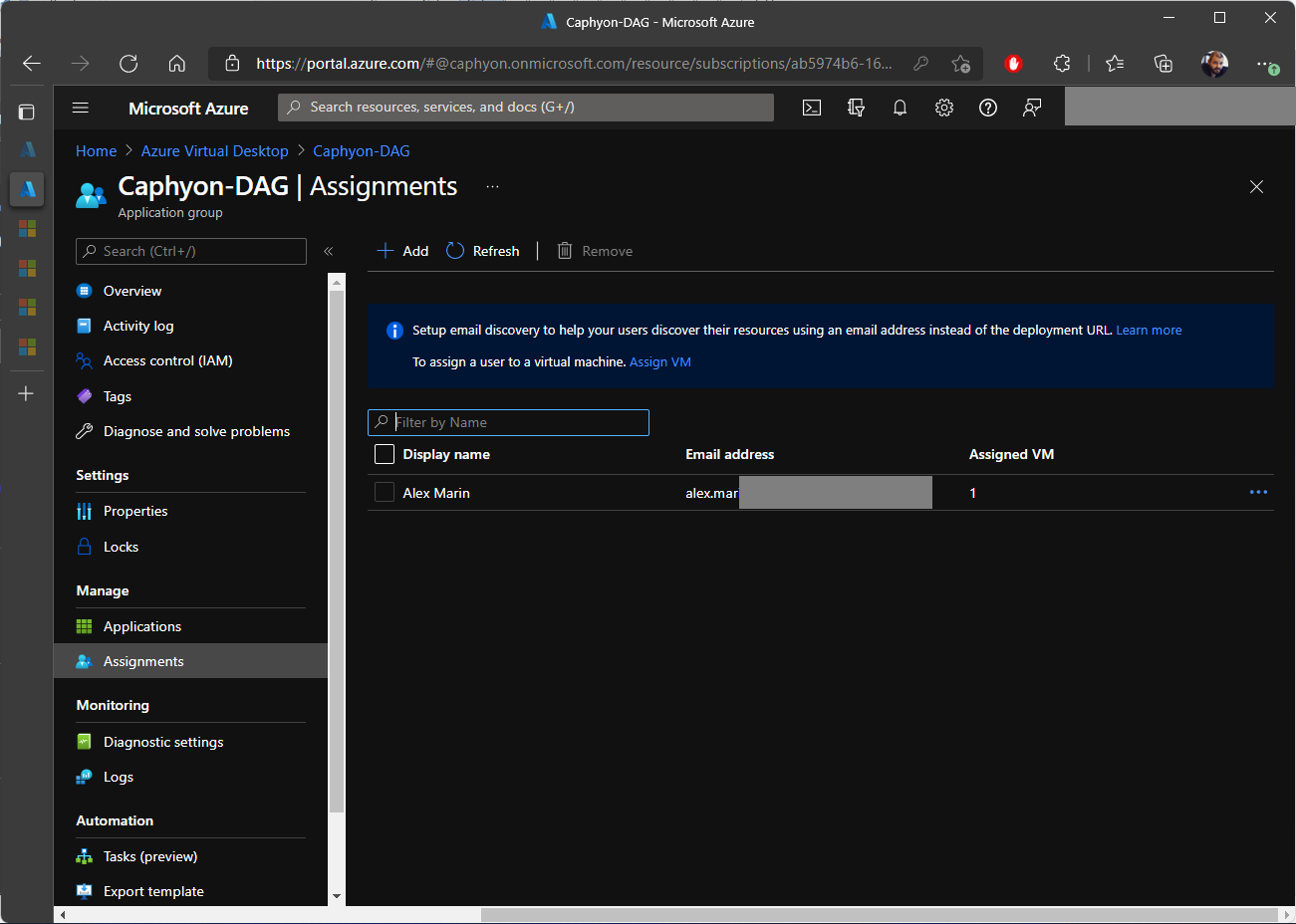Click the red ad blocker extension icon
The width and height of the screenshot is (1296, 924).
1014,64
